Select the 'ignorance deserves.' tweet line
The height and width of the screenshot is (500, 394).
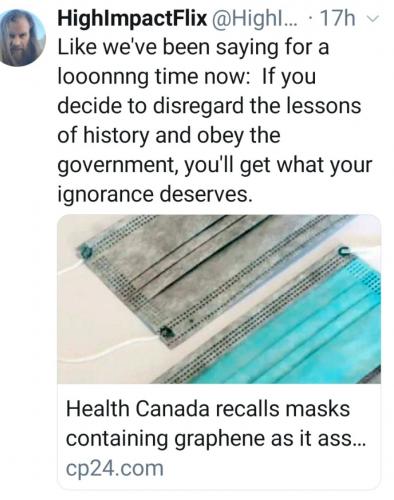click(x=155, y=194)
